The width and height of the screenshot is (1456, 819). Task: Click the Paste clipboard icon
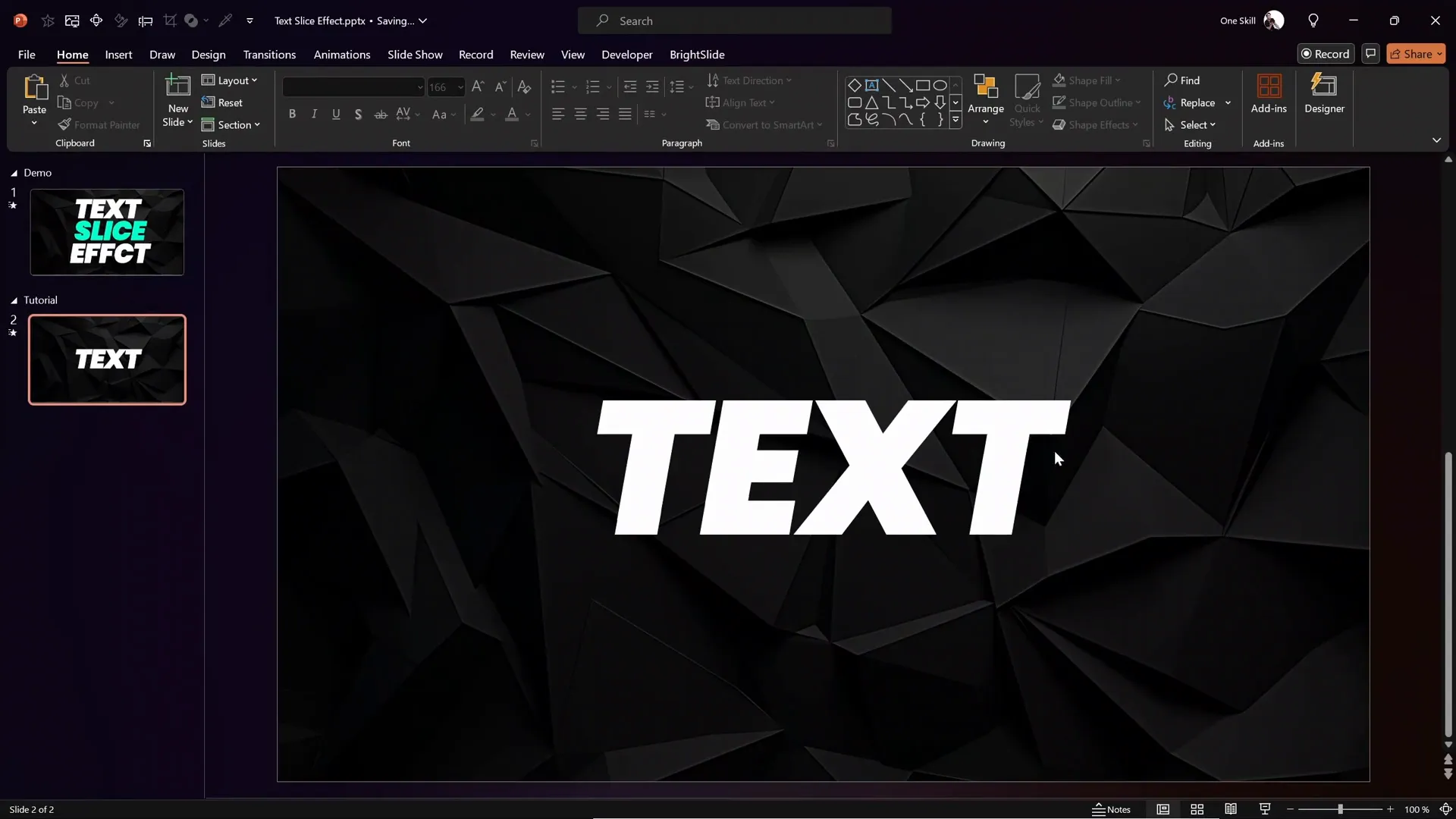point(34,88)
